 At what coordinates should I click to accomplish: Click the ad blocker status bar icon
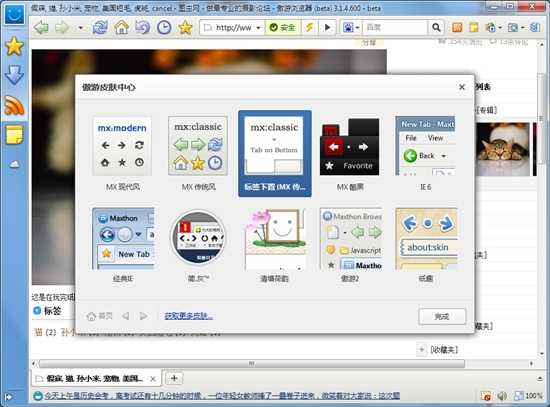[486, 396]
